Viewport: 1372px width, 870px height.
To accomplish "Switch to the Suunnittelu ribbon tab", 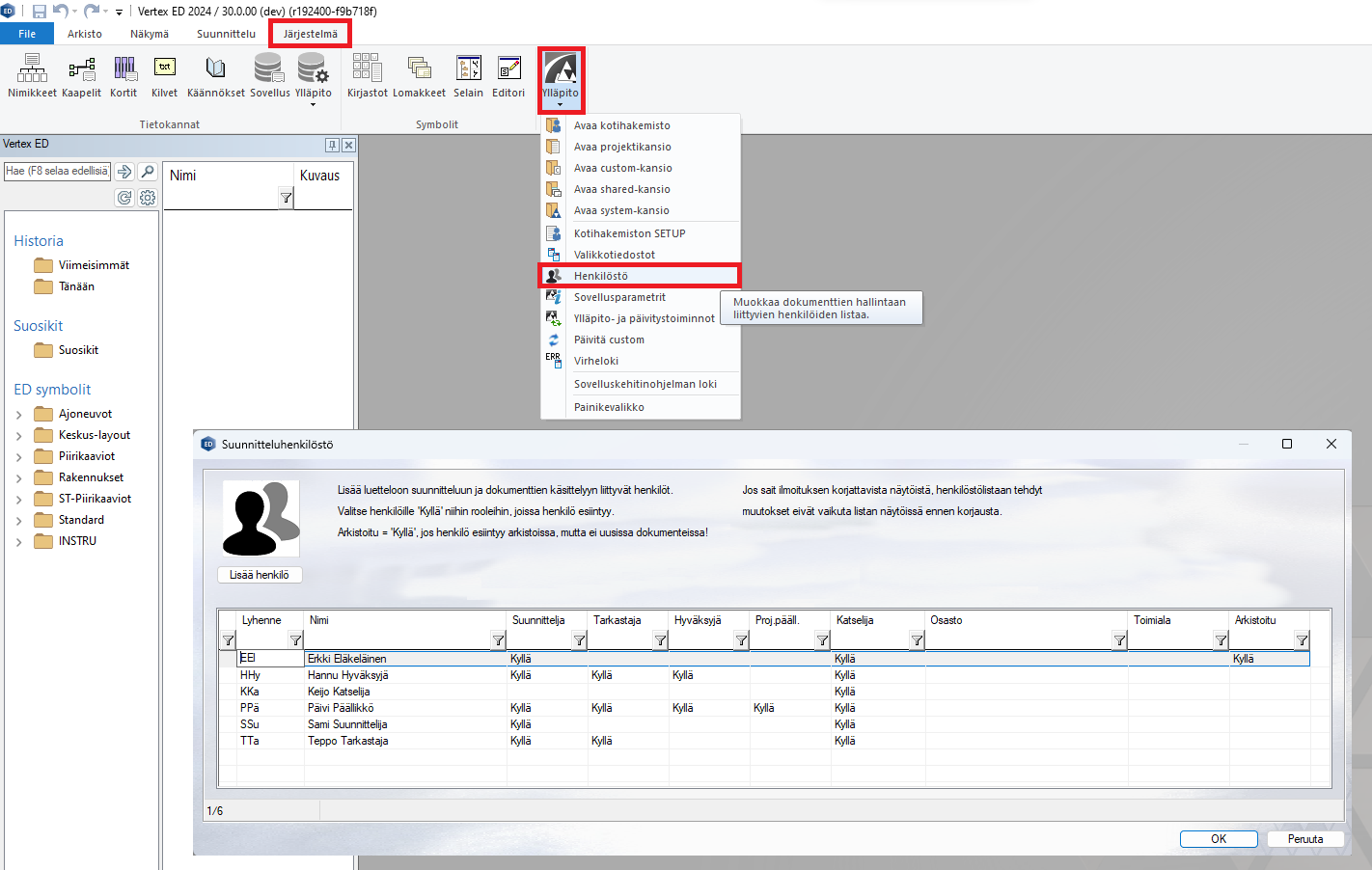I will tap(226, 34).
